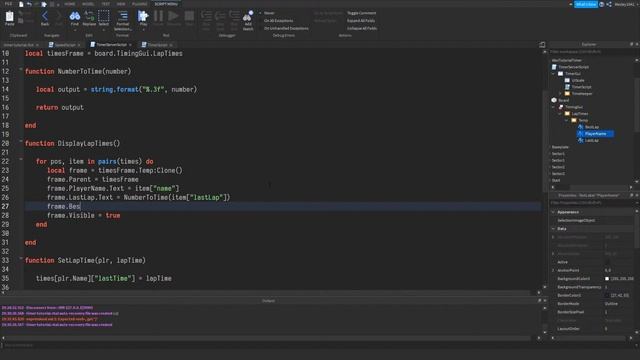Click the BorderMode Outline value

[611, 304]
